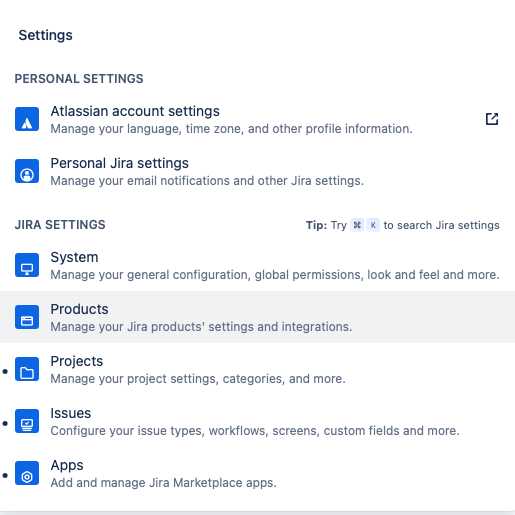This screenshot has width=515, height=515.
Task: Click the PERSONAL SETTINGS section label
Action: (x=79, y=79)
